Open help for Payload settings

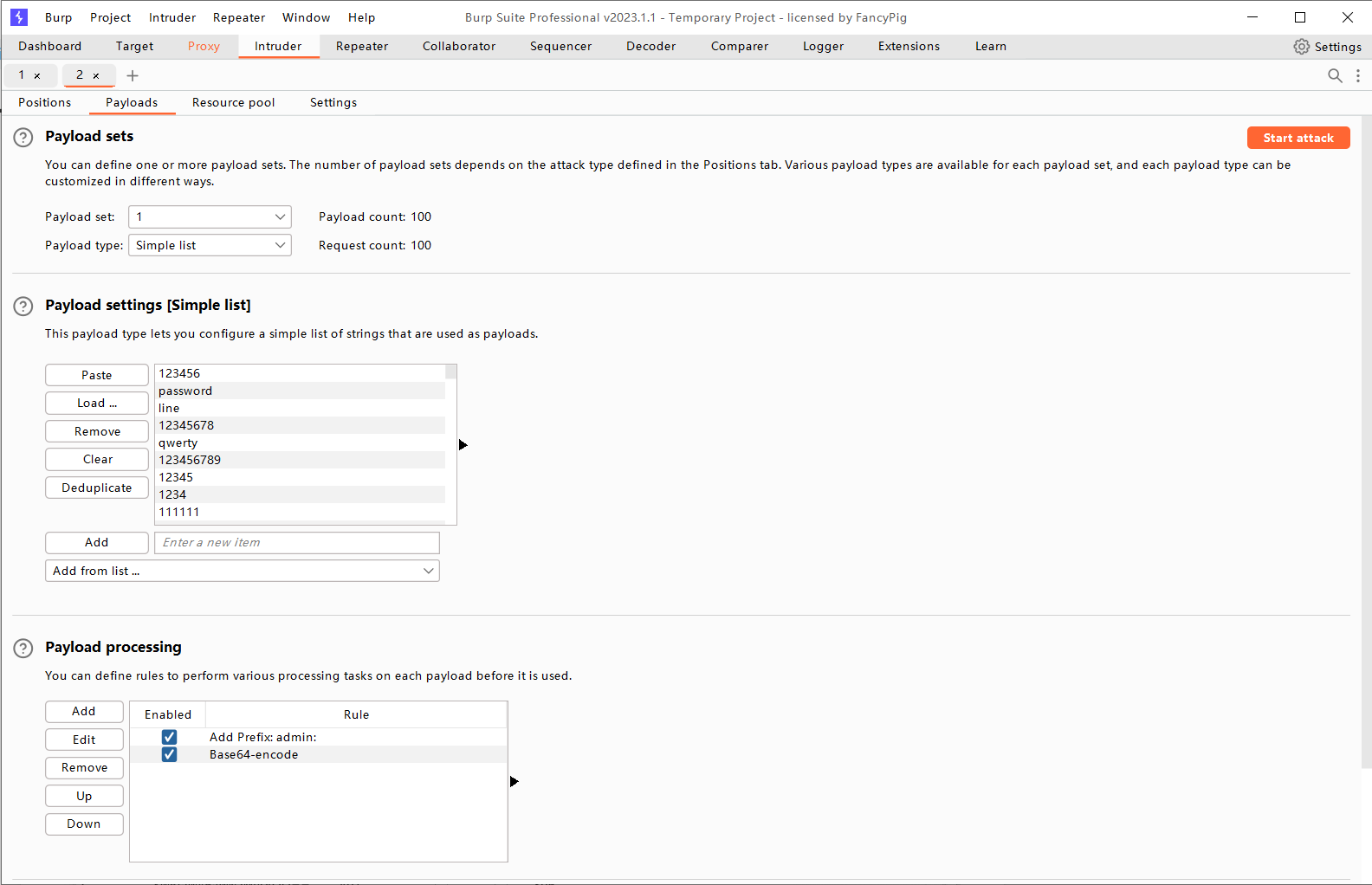point(23,306)
